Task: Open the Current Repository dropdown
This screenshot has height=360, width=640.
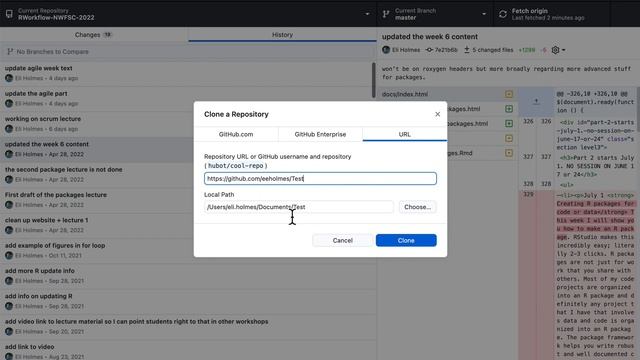Action: click(x=188, y=14)
